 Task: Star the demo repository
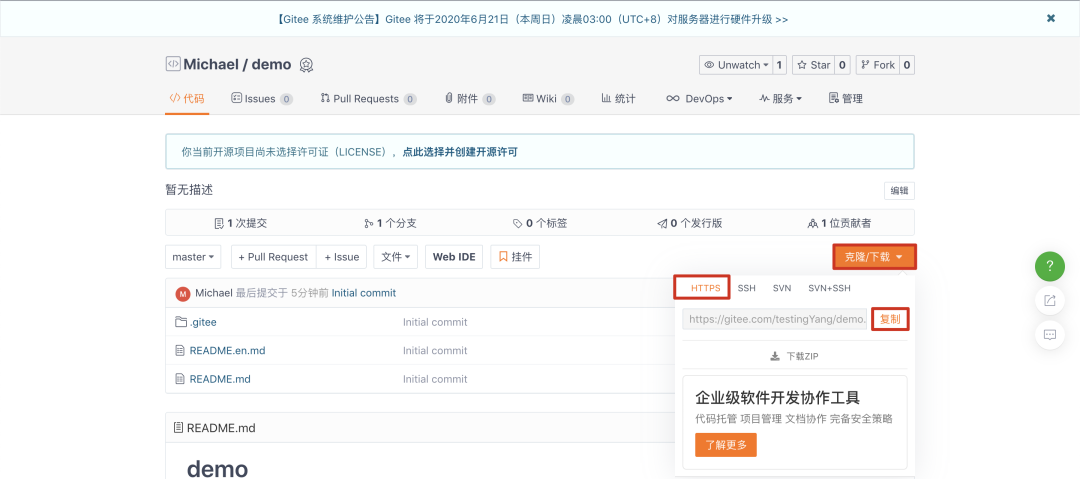[813, 65]
